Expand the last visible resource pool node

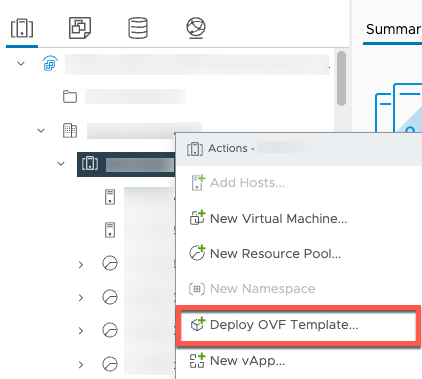[x=81, y=364]
